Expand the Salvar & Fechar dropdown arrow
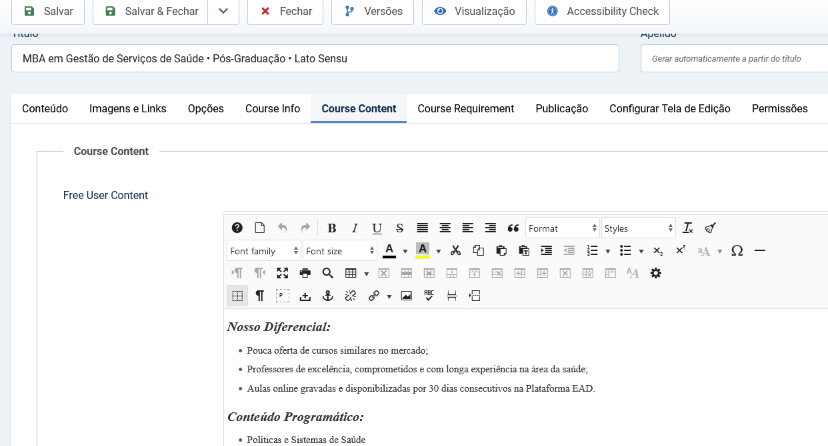The image size is (828, 446). point(223,11)
